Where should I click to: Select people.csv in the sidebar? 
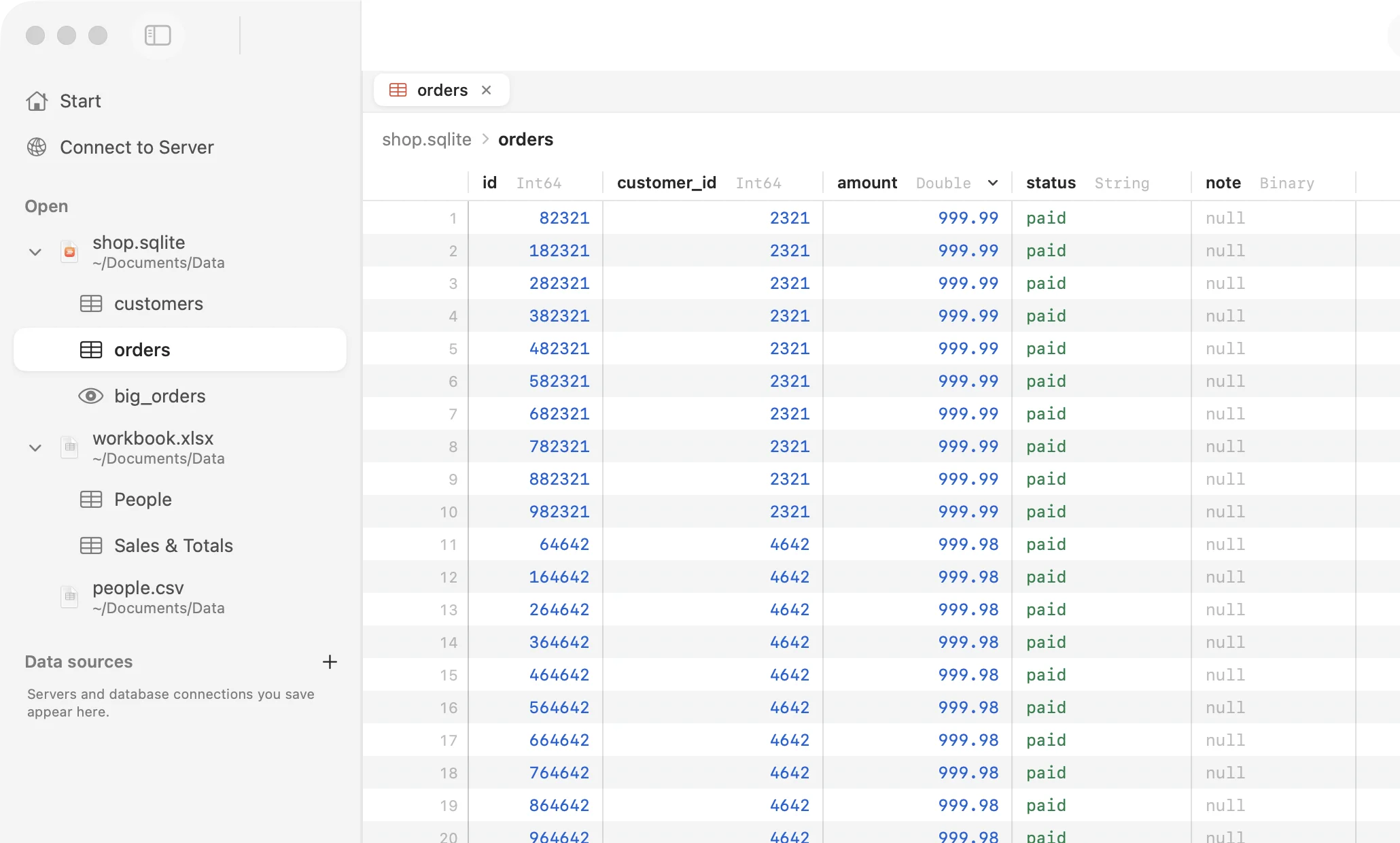click(180, 597)
